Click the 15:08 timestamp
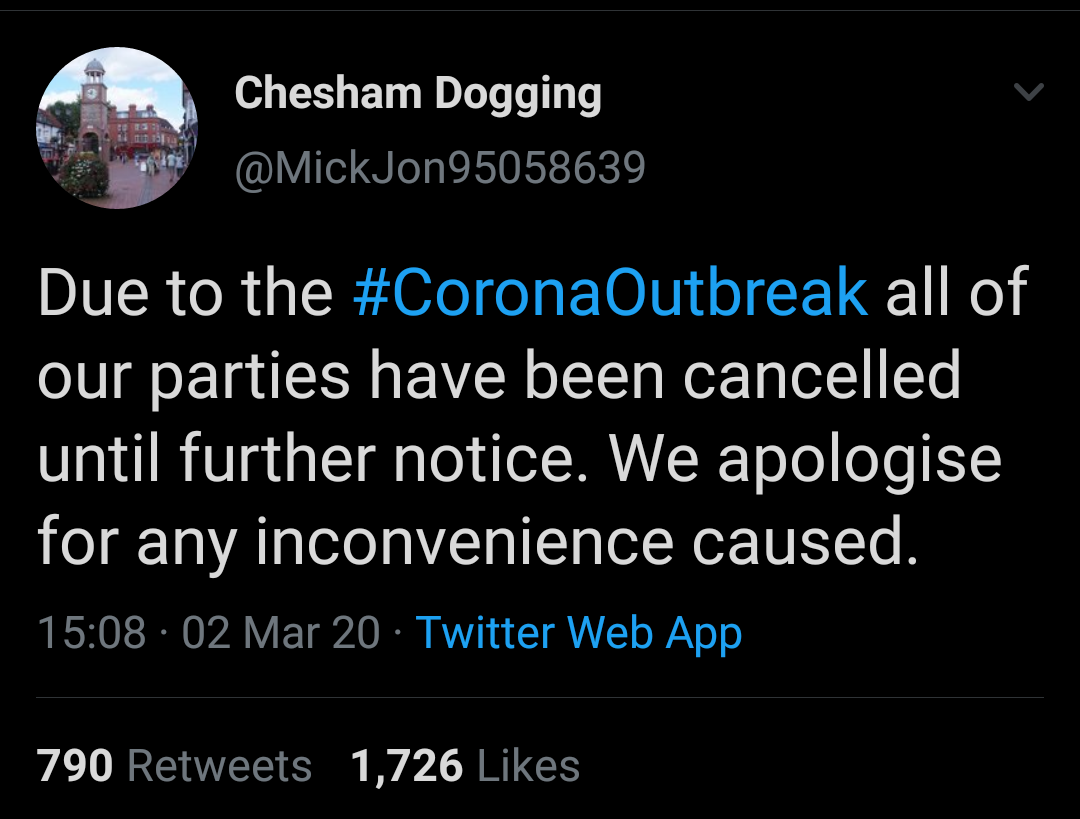 click(91, 633)
